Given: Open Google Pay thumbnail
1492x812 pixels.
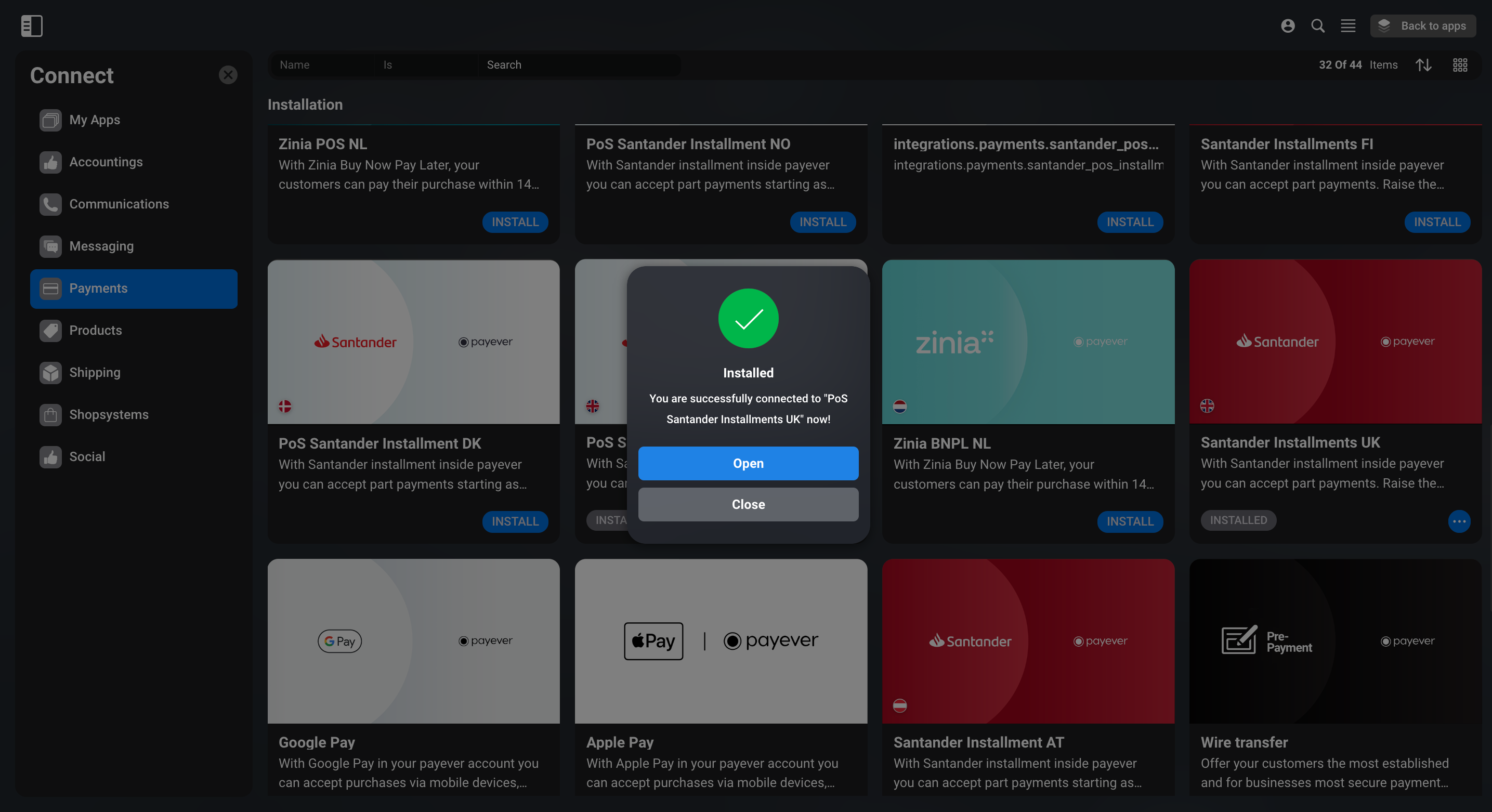Looking at the screenshot, I should tap(413, 640).
